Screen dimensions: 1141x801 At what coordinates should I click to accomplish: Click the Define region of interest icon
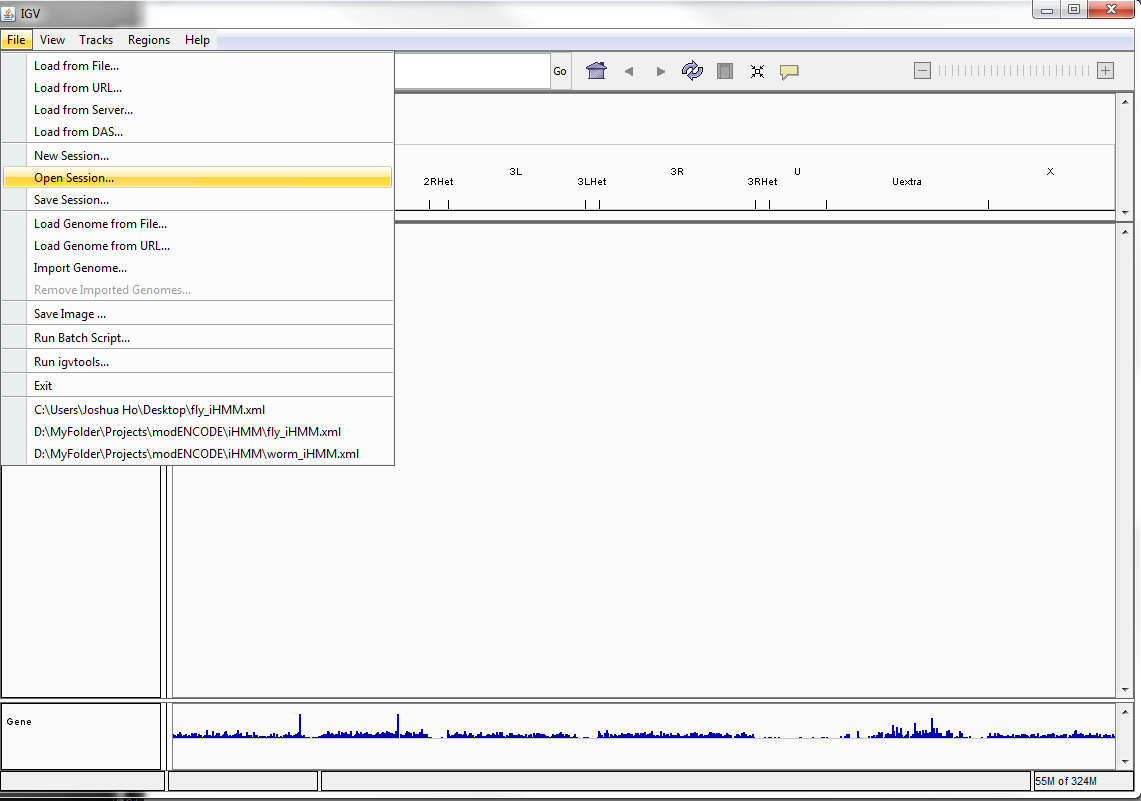pyautogui.click(x=725, y=71)
